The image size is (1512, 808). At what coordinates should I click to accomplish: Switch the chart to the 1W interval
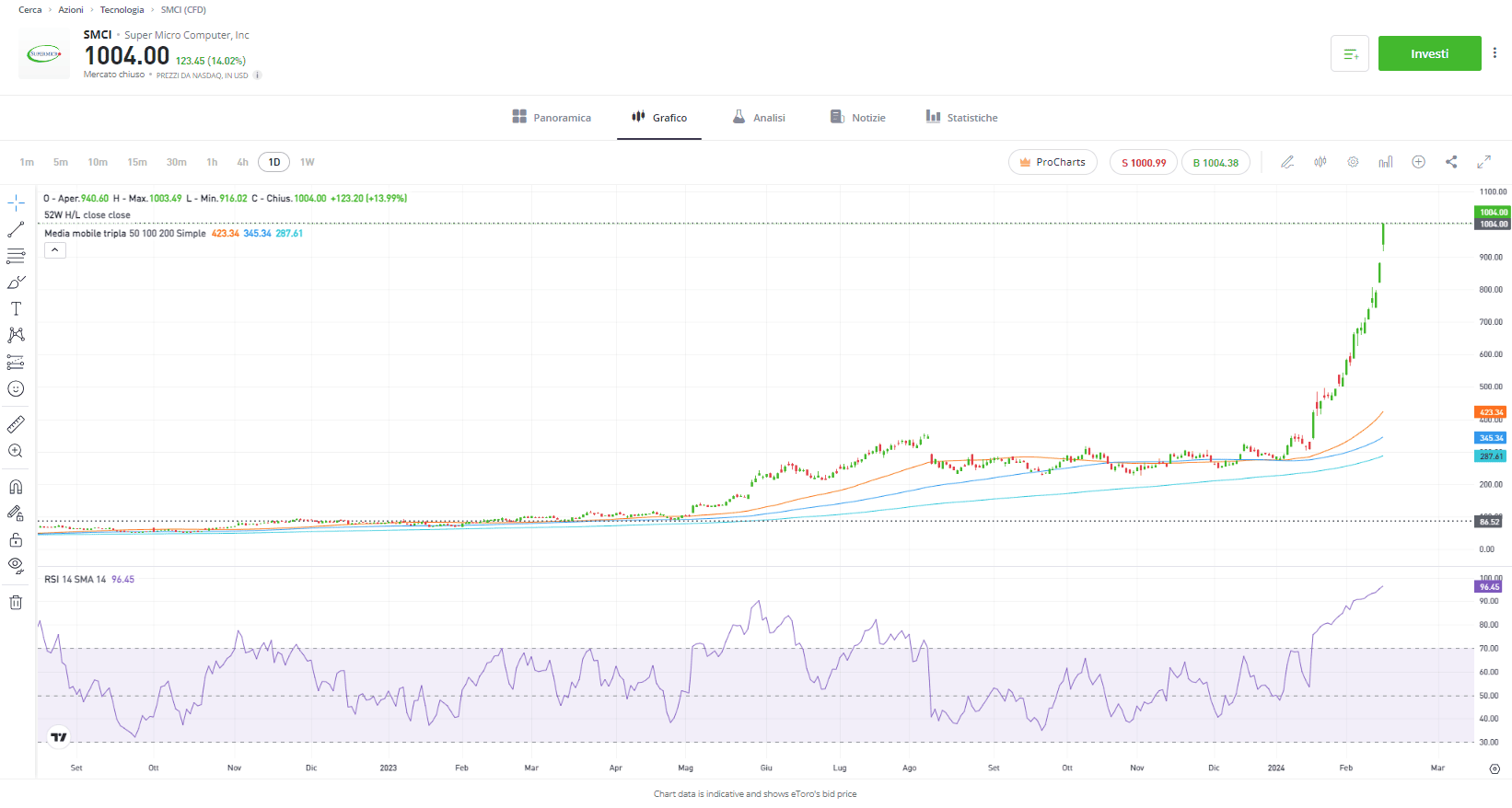pos(308,162)
